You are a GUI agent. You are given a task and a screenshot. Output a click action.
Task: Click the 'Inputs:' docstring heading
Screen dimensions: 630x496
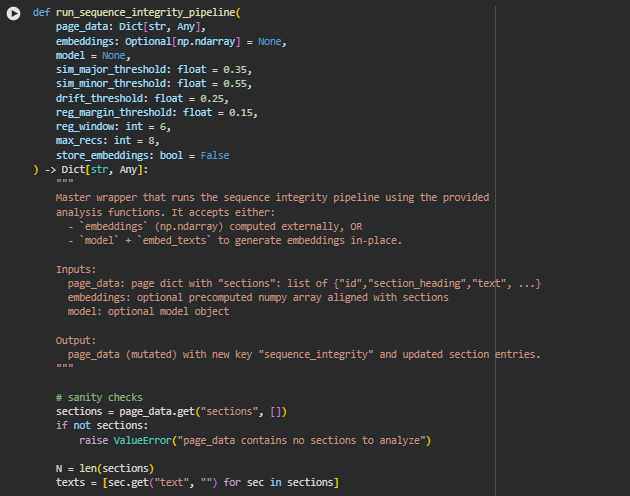(x=76, y=270)
